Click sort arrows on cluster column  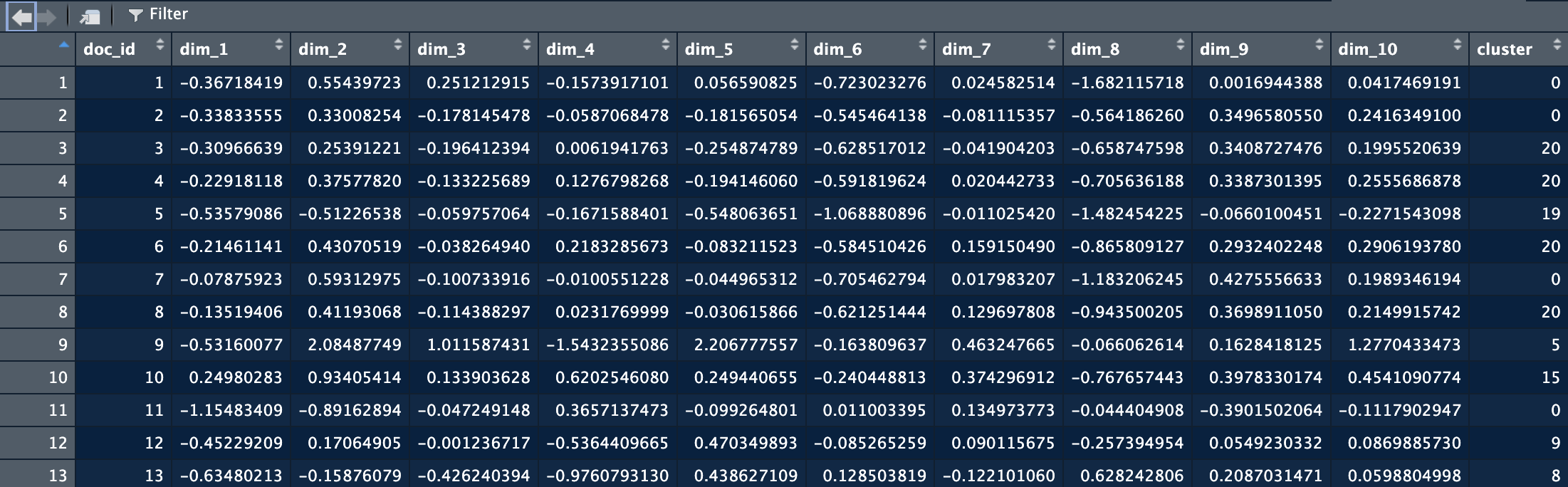point(1557,46)
